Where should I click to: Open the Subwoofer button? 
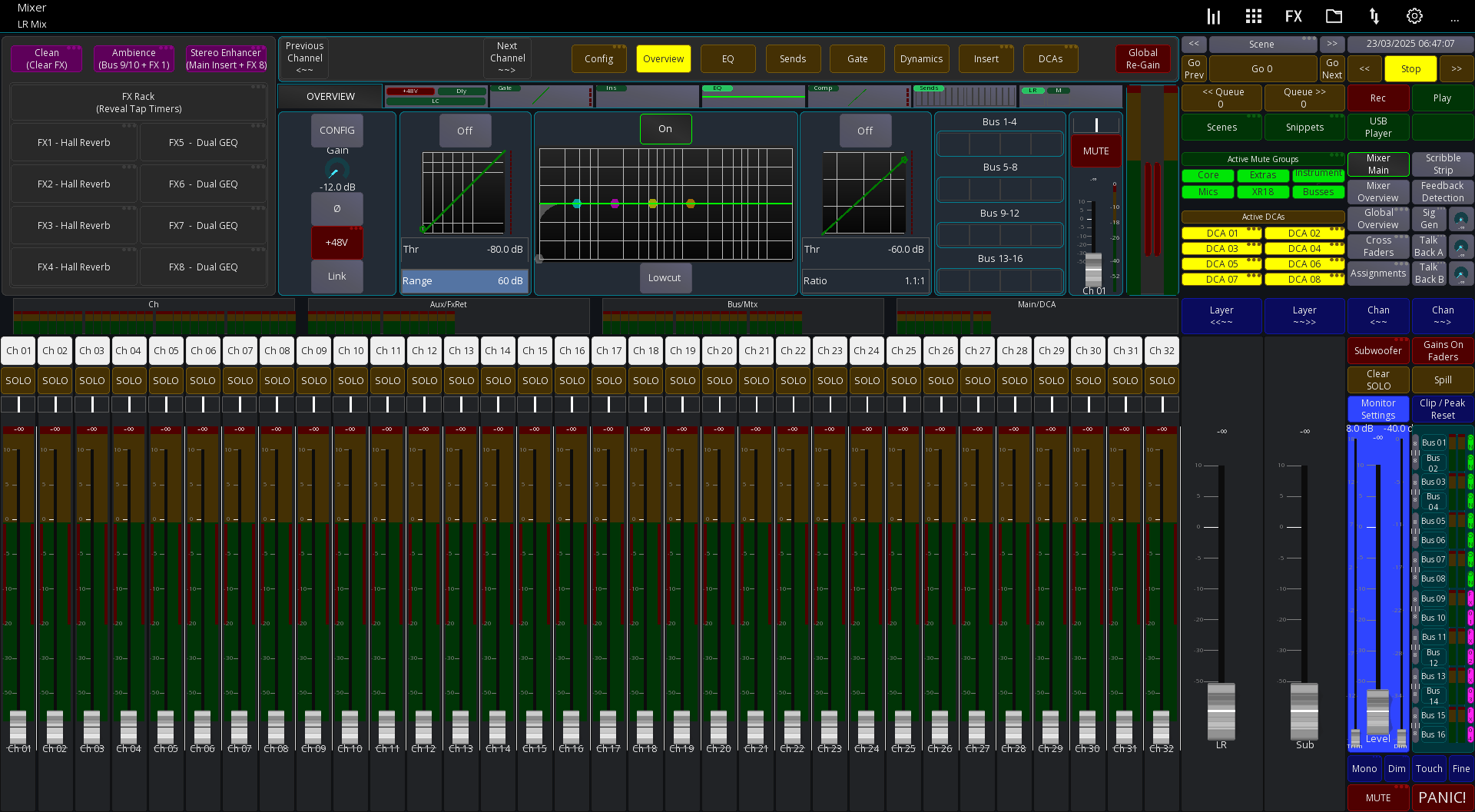1378,350
